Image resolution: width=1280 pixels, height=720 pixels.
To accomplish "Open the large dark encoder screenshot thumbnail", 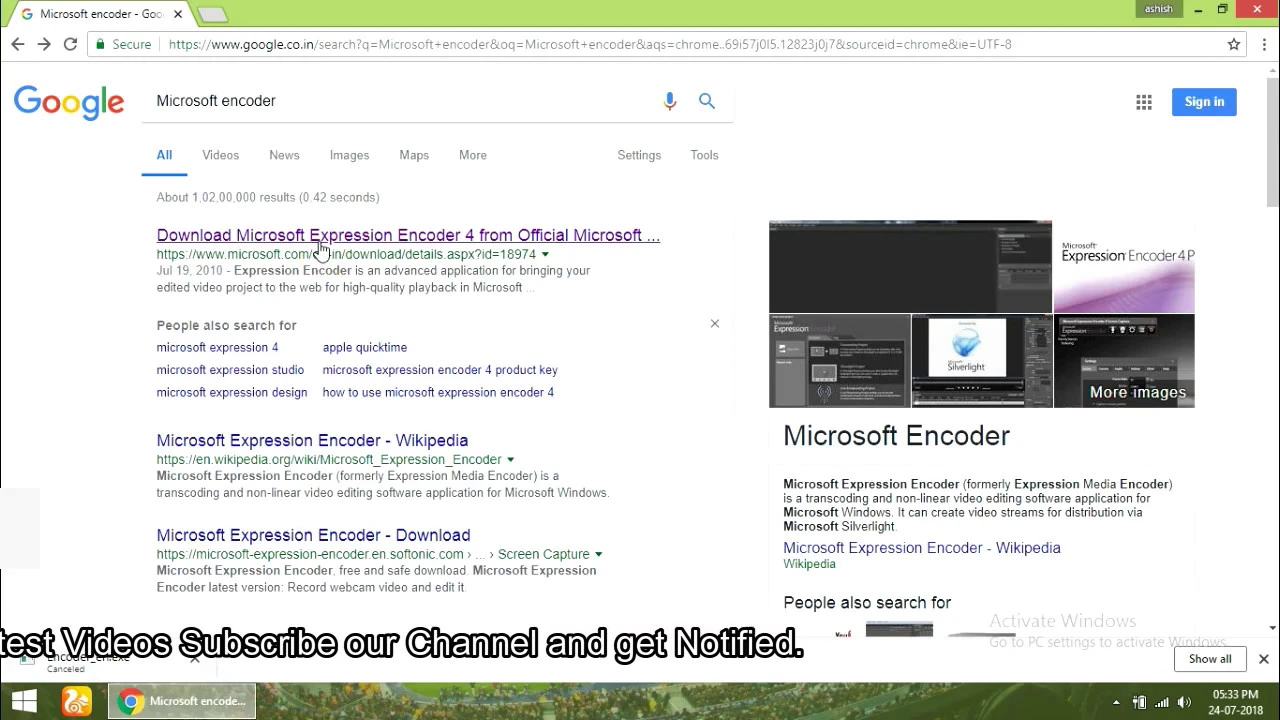I will point(910,266).
